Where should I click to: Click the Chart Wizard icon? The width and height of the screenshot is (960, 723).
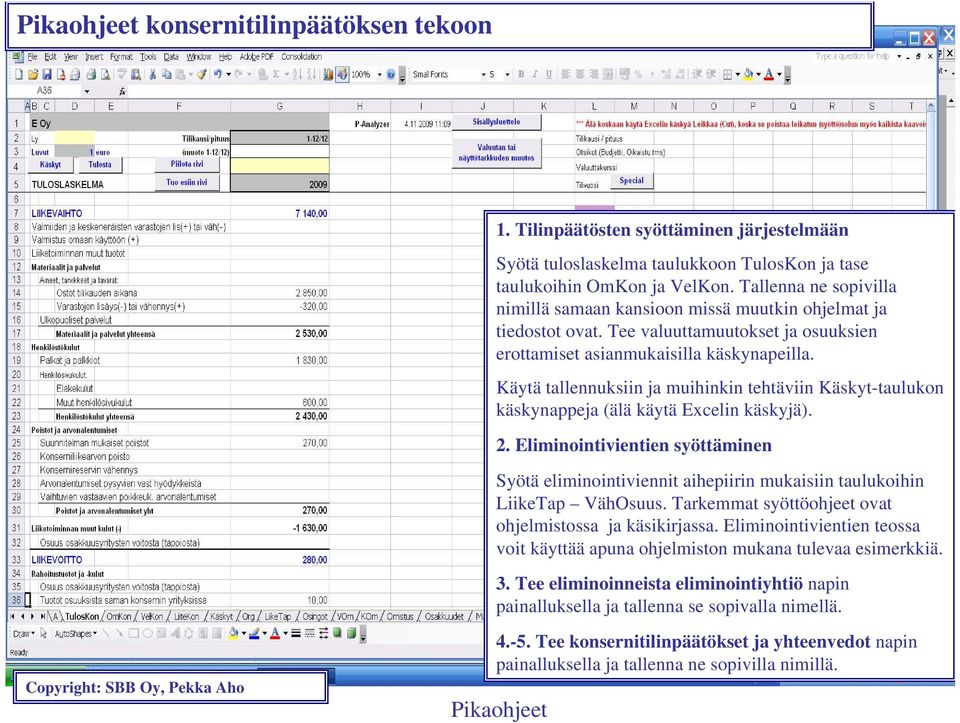(328, 74)
